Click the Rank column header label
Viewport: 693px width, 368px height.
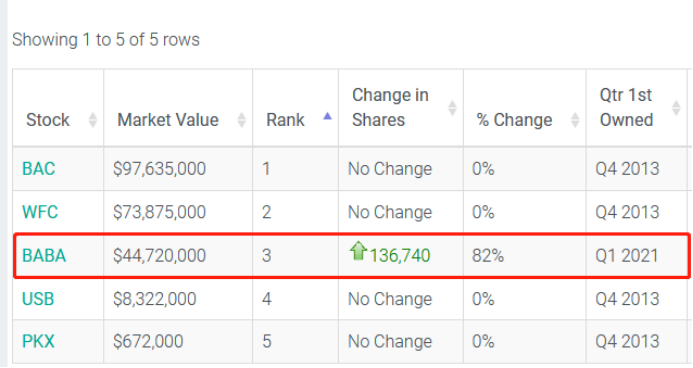[x=286, y=120]
